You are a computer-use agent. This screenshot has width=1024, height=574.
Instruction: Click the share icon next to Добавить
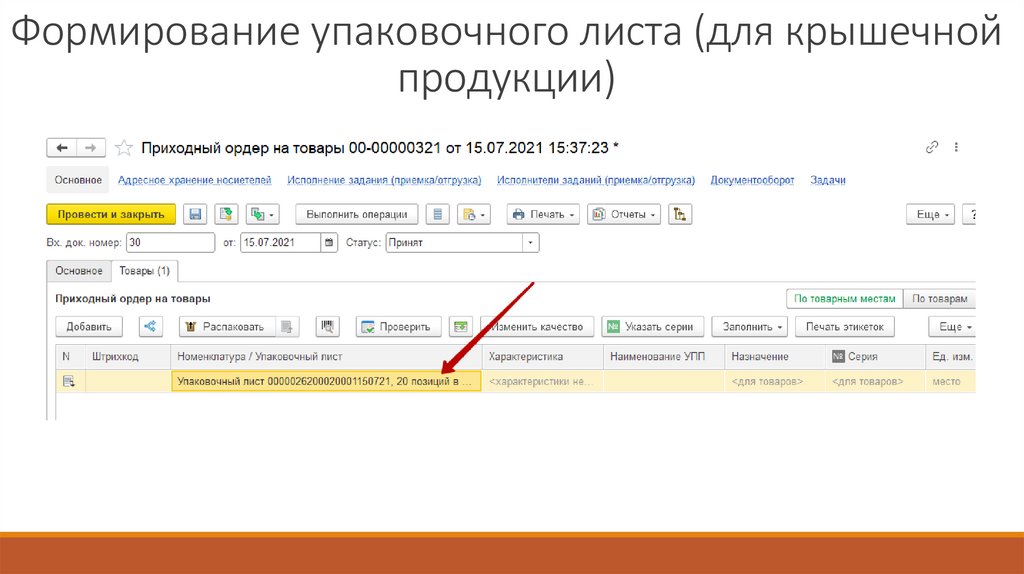[x=150, y=326]
